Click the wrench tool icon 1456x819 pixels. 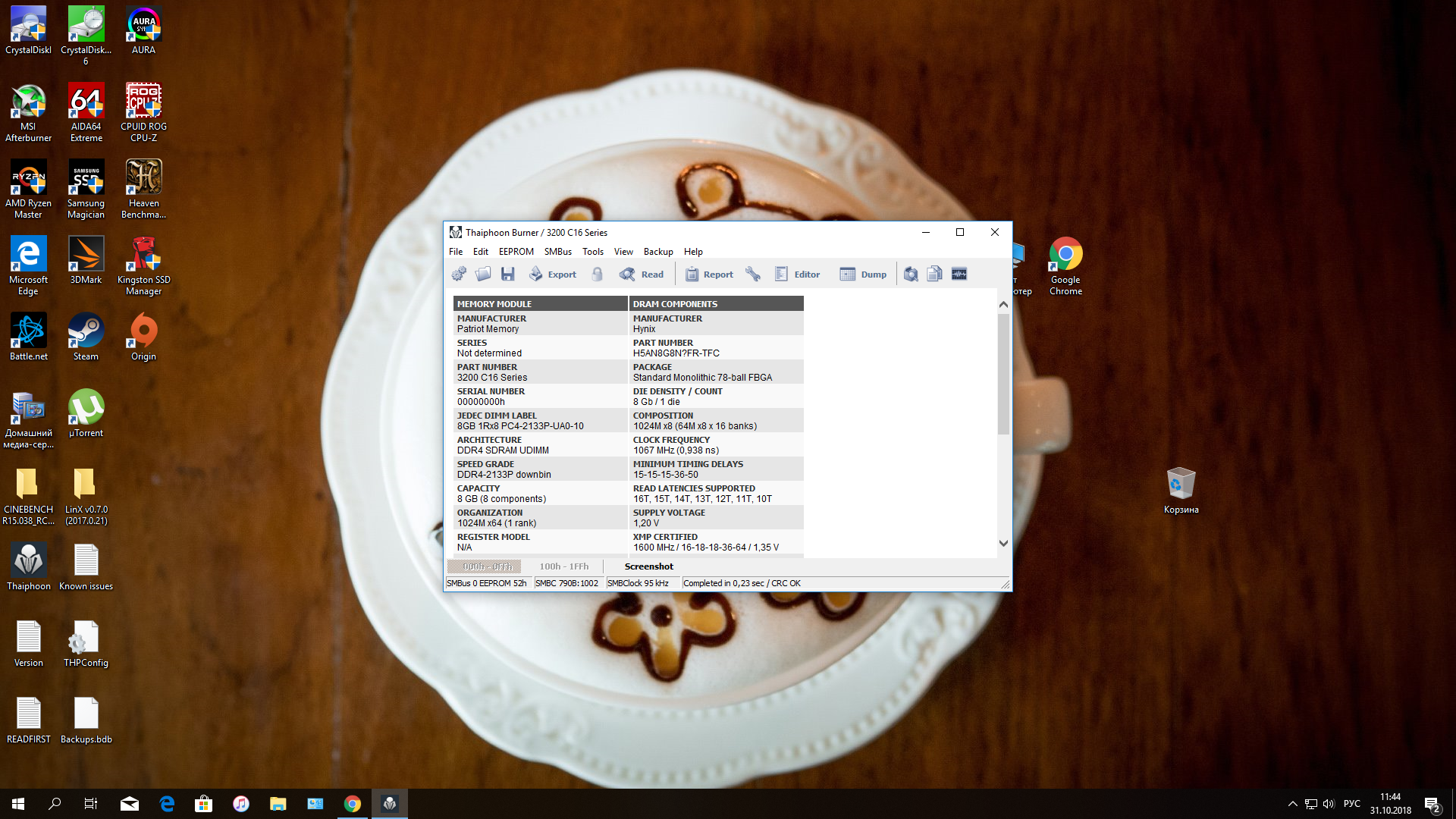click(753, 274)
